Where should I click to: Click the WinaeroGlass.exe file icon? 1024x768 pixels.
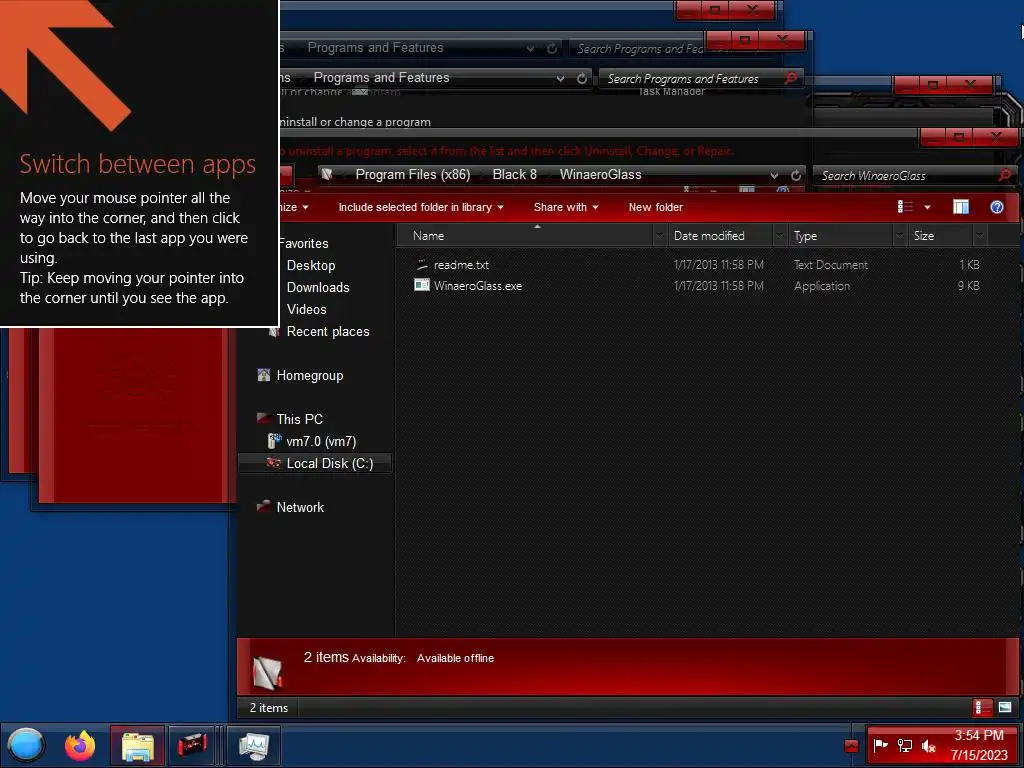click(x=422, y=285)
